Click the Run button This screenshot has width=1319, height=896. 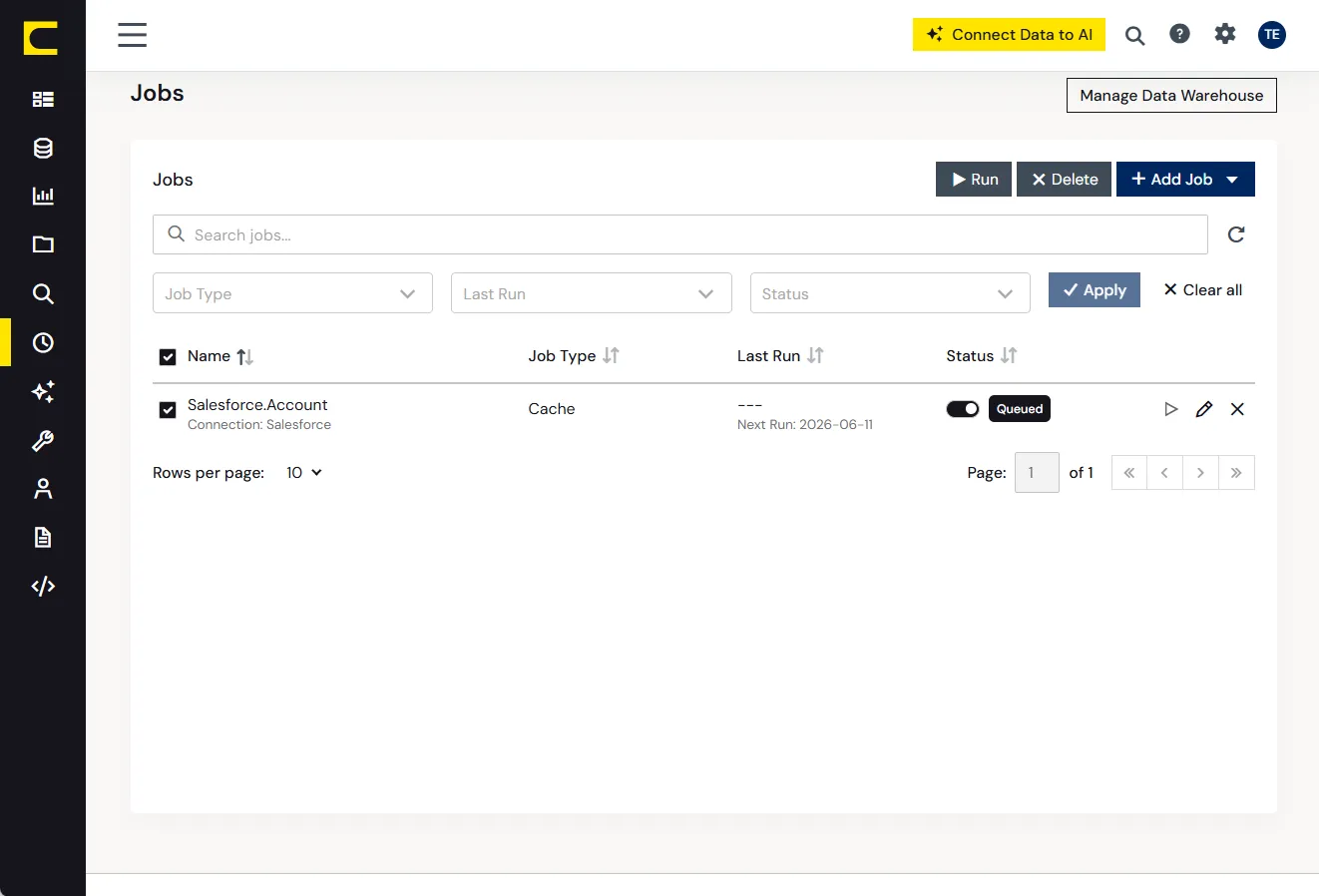coord(974,180)
